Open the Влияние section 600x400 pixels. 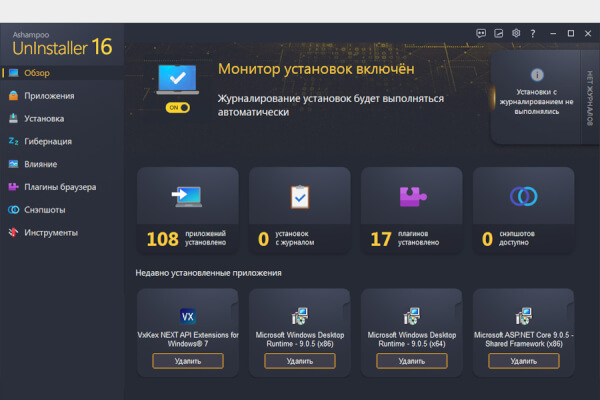click(x=62, y=164)
